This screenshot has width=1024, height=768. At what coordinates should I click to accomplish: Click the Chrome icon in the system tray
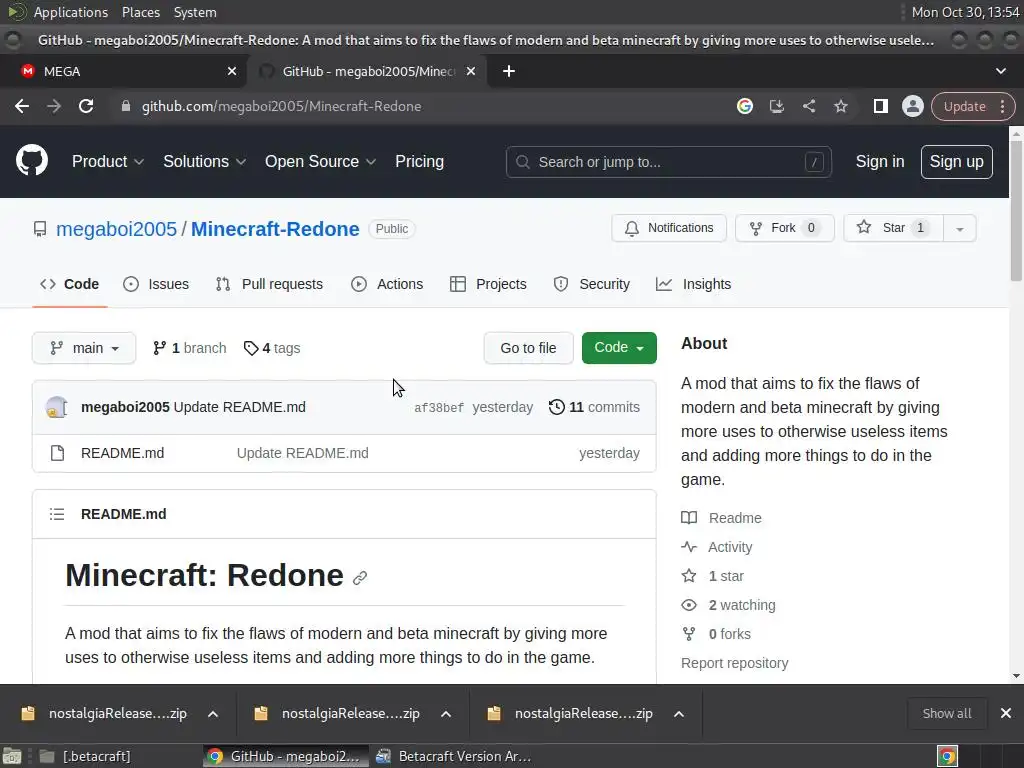947,756
